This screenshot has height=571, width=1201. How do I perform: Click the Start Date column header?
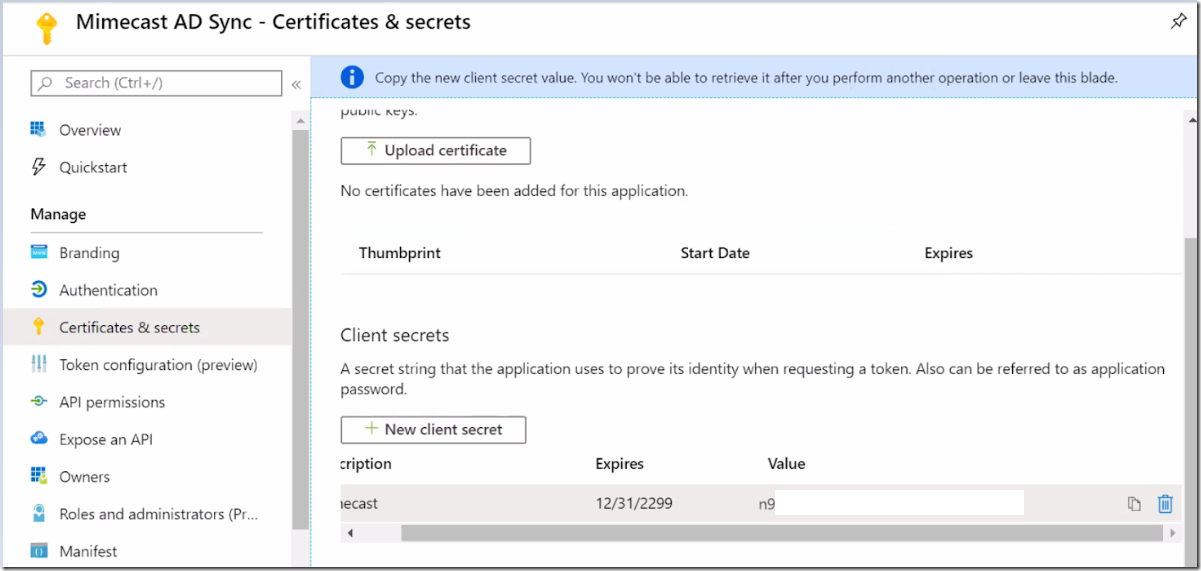(715, 253)
